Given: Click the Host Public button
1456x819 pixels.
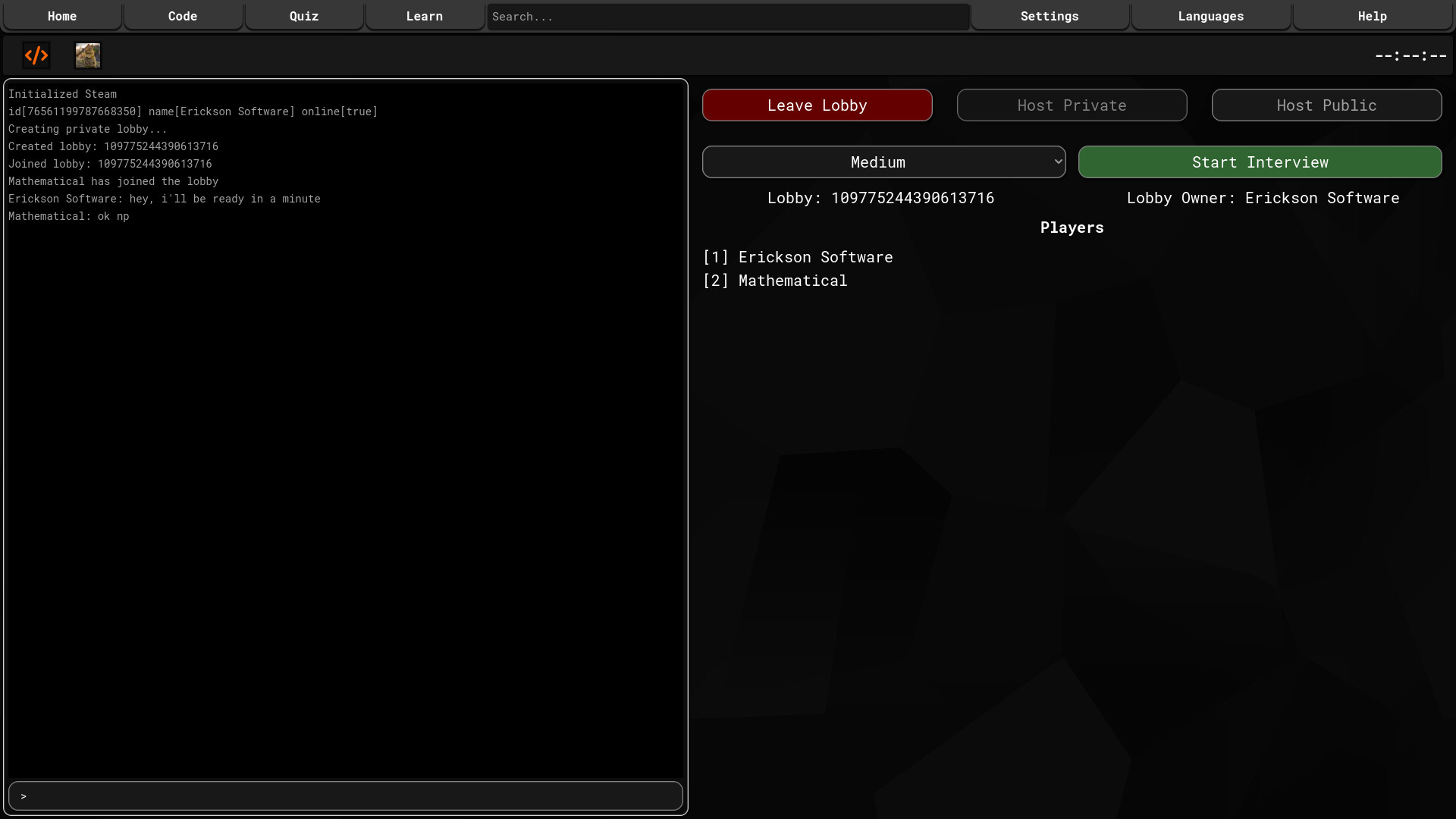Looking at the screenshot, I should point(1326,105).
